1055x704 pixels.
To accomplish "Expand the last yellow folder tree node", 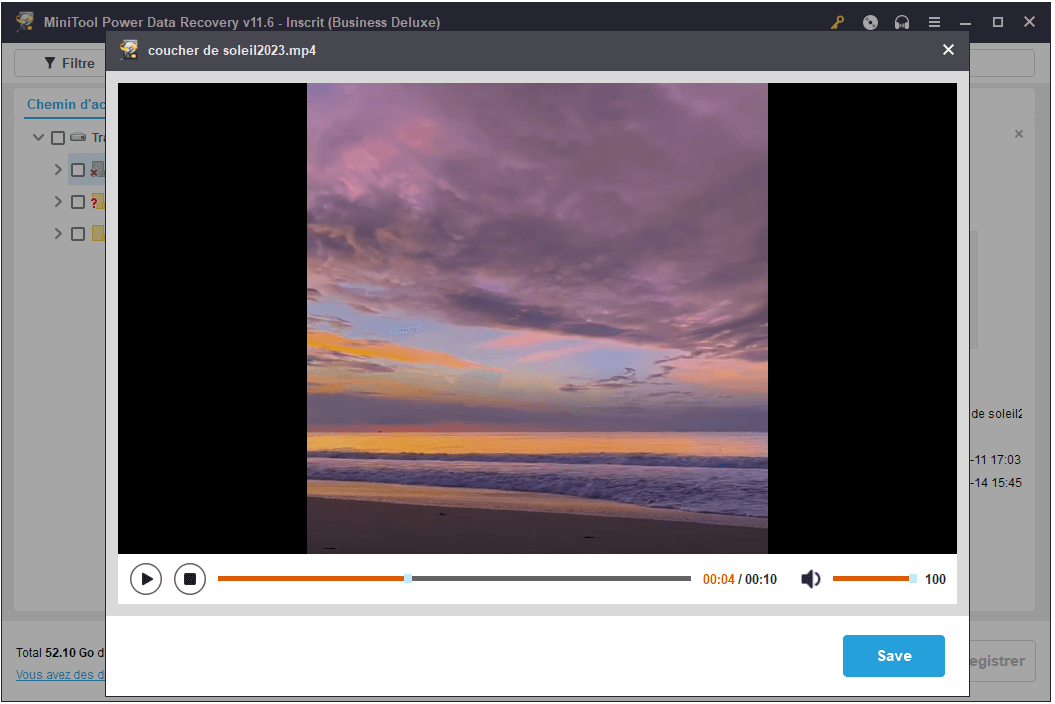I will [58, 234].
